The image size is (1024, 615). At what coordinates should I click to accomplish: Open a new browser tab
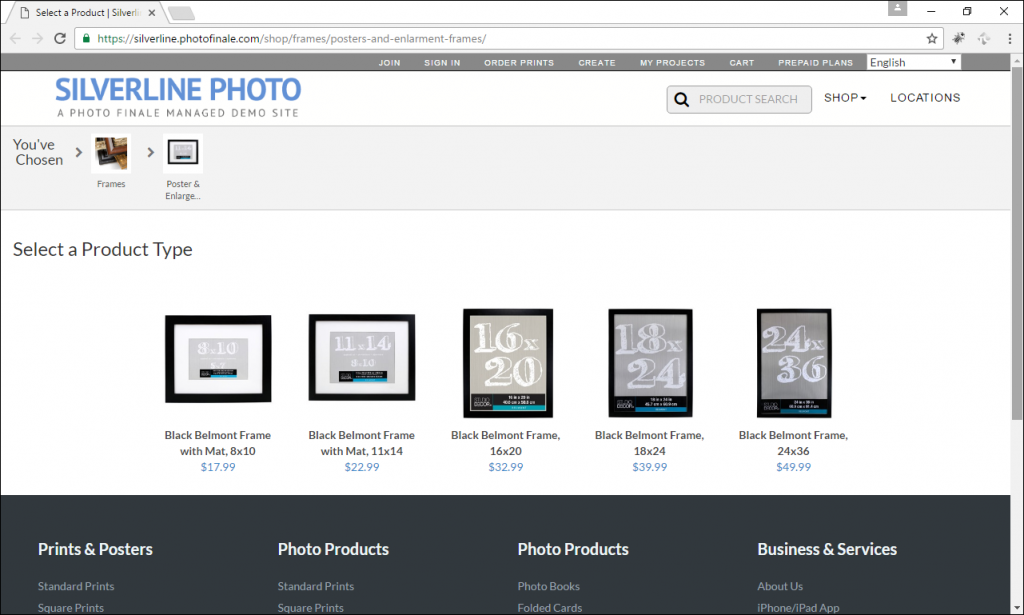tap(180, 12)
